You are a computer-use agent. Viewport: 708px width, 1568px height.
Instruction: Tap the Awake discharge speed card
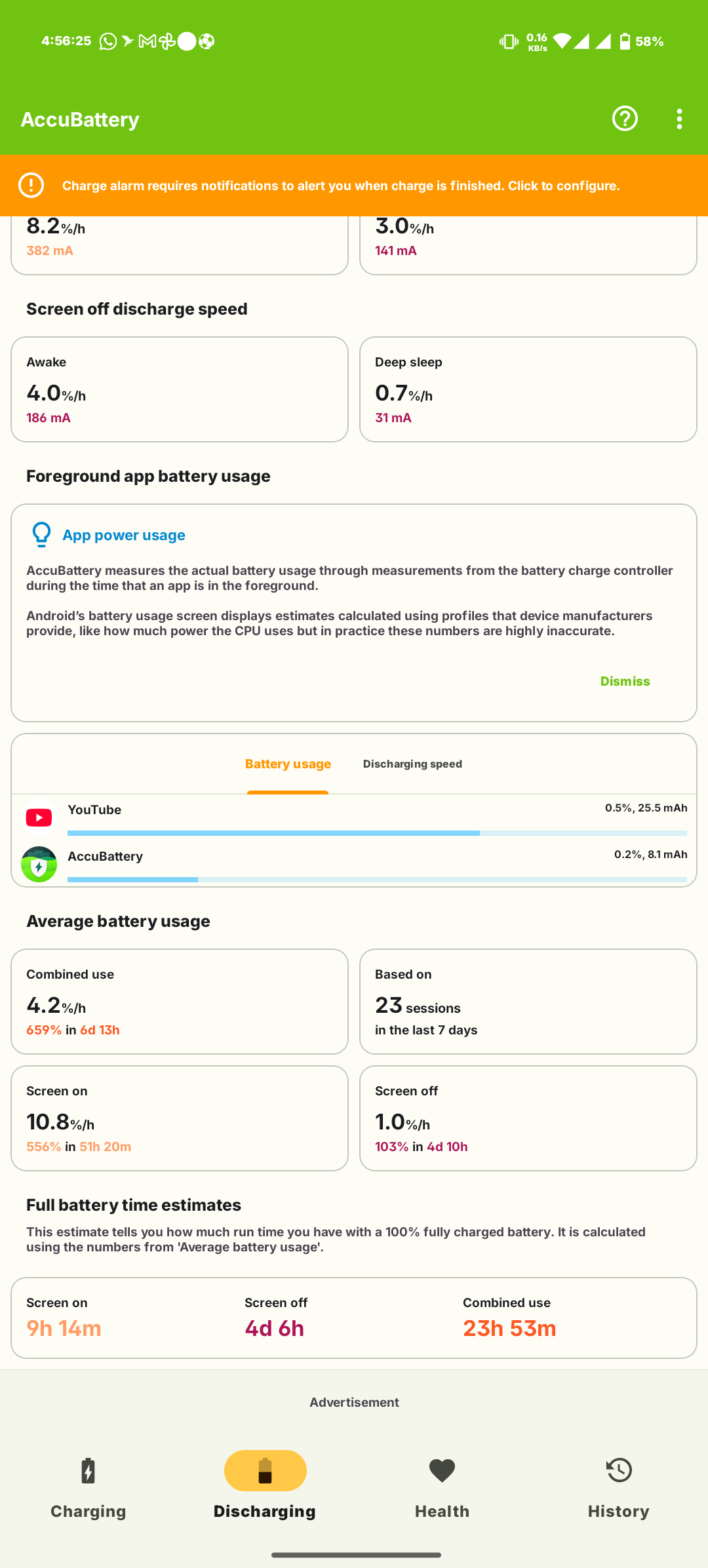pos(180,389)
